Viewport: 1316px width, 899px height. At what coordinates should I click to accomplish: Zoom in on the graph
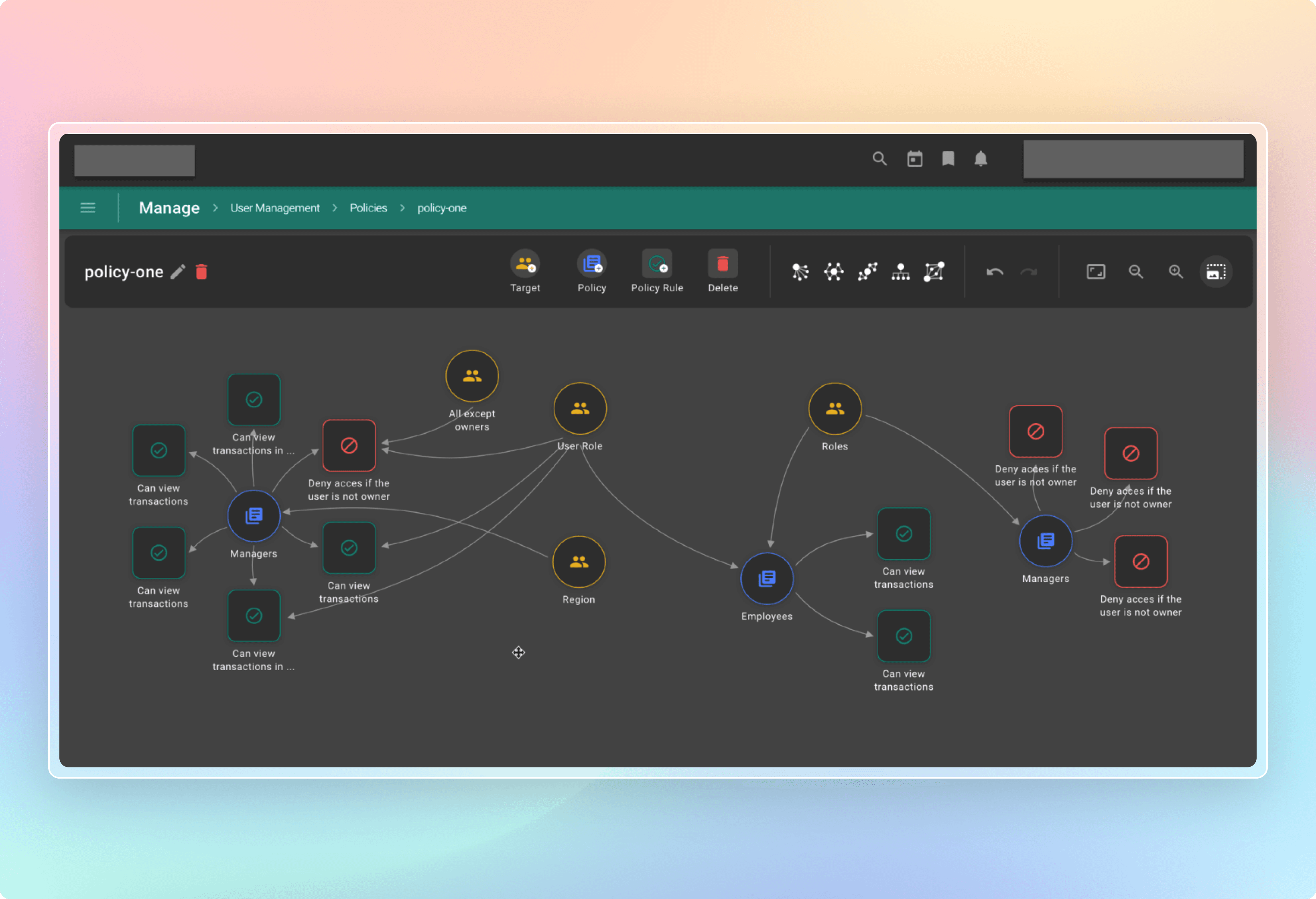pyautogui.click(x=1176, y=272)
